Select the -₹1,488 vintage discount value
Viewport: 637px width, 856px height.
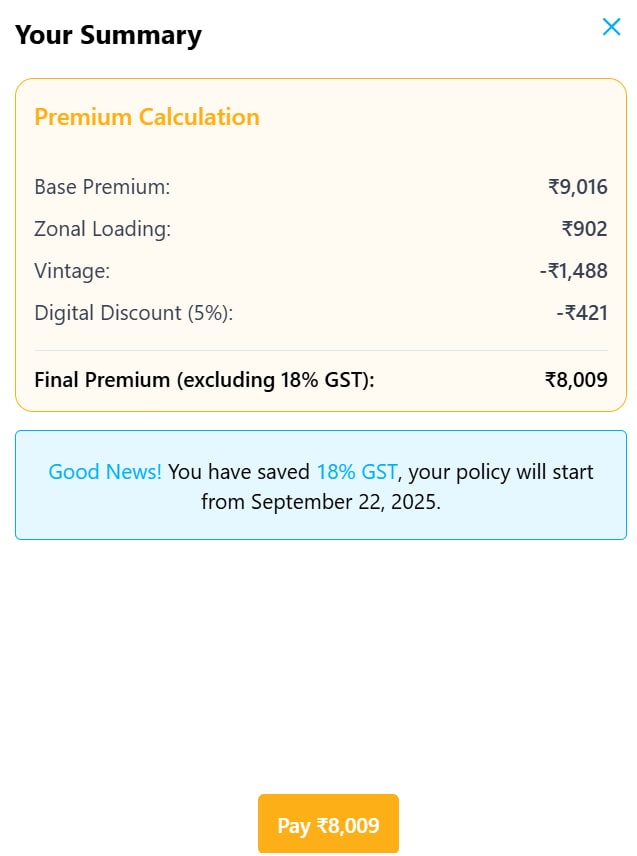573,271
